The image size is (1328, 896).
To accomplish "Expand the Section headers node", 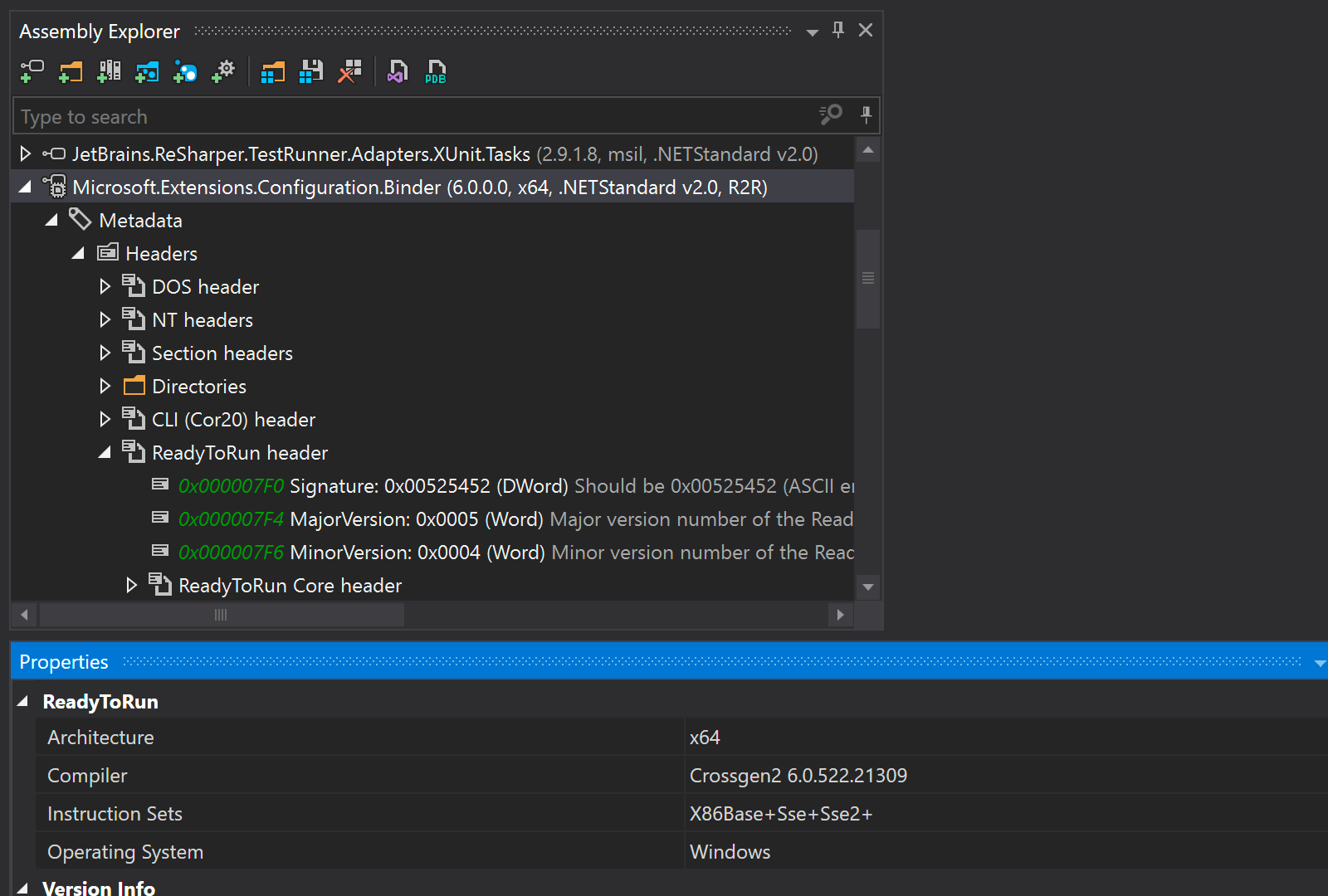I will point(105,353).
